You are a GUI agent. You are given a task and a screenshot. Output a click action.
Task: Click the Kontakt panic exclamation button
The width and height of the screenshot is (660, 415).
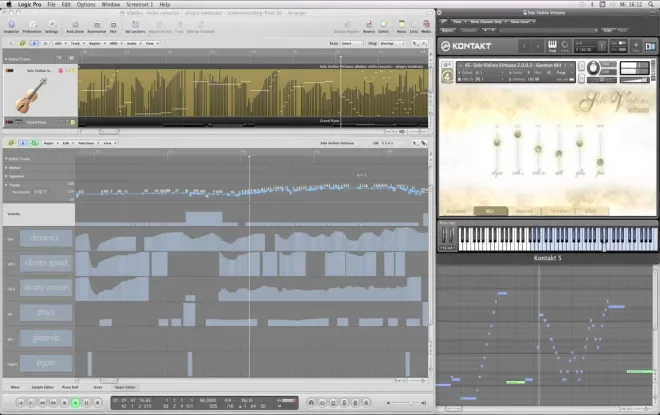pyautogui.click(x=602, y=46)
